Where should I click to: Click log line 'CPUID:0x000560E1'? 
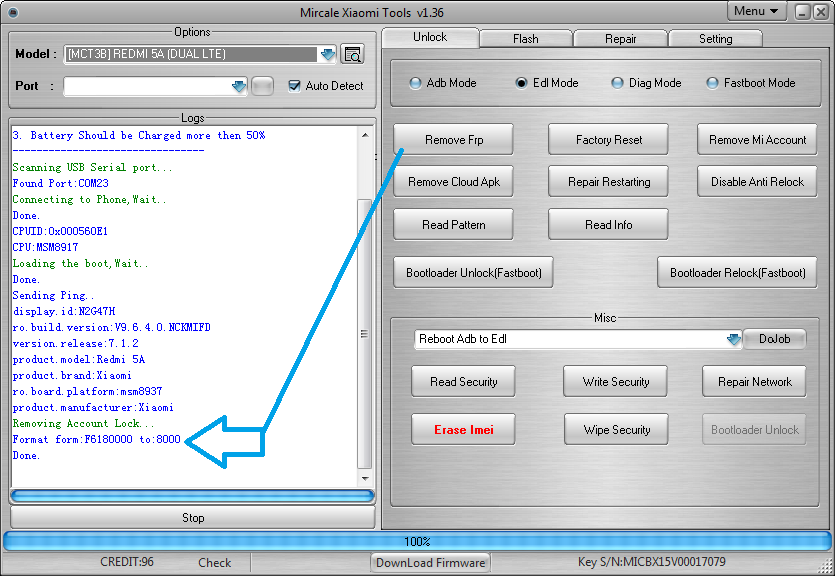coord(60,231)
